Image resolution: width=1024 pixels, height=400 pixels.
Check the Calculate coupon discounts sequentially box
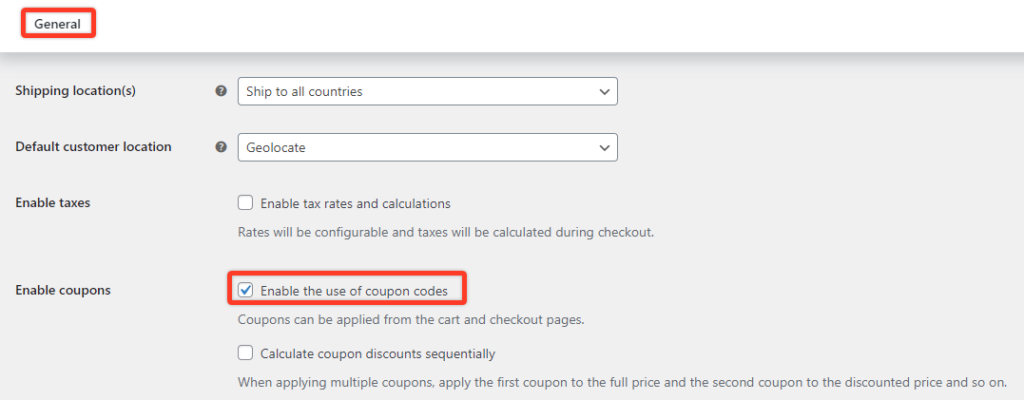[246, 353]
